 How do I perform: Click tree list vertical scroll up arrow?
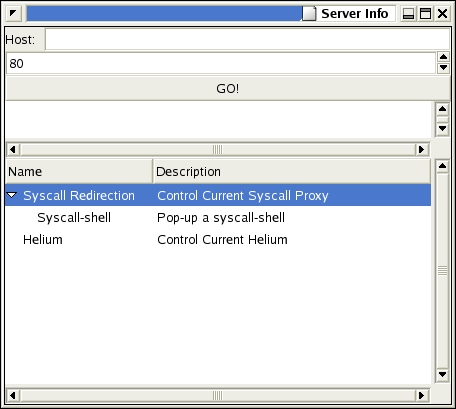[x=442, y=166]
